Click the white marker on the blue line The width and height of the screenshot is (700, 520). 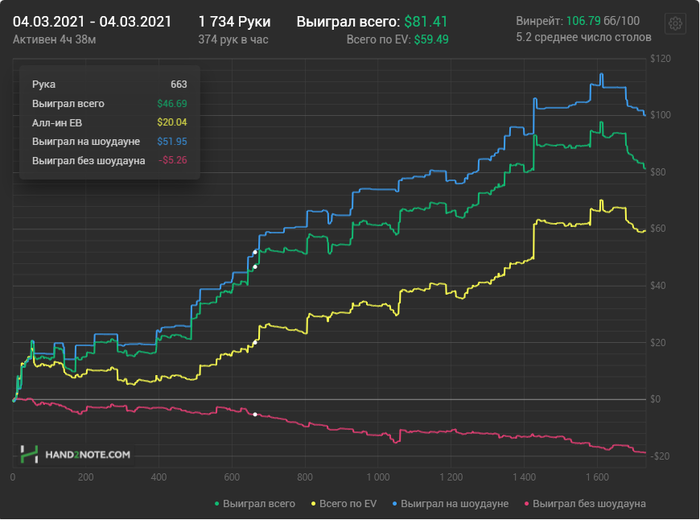tap(255, 252)
